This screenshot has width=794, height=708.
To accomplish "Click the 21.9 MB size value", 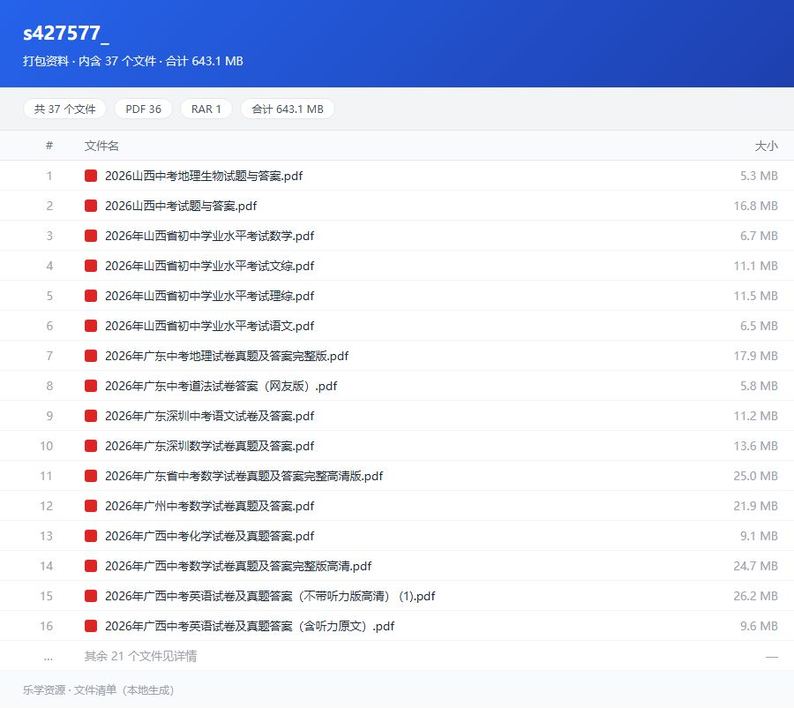I will point(756,506).
